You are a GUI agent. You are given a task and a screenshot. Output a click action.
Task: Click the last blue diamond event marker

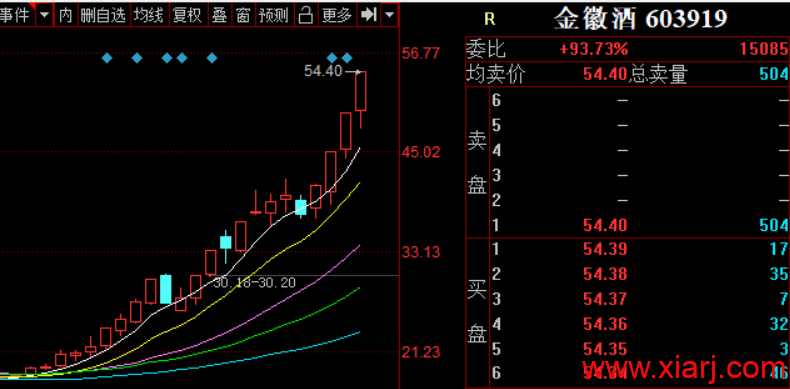coord(347,58)
